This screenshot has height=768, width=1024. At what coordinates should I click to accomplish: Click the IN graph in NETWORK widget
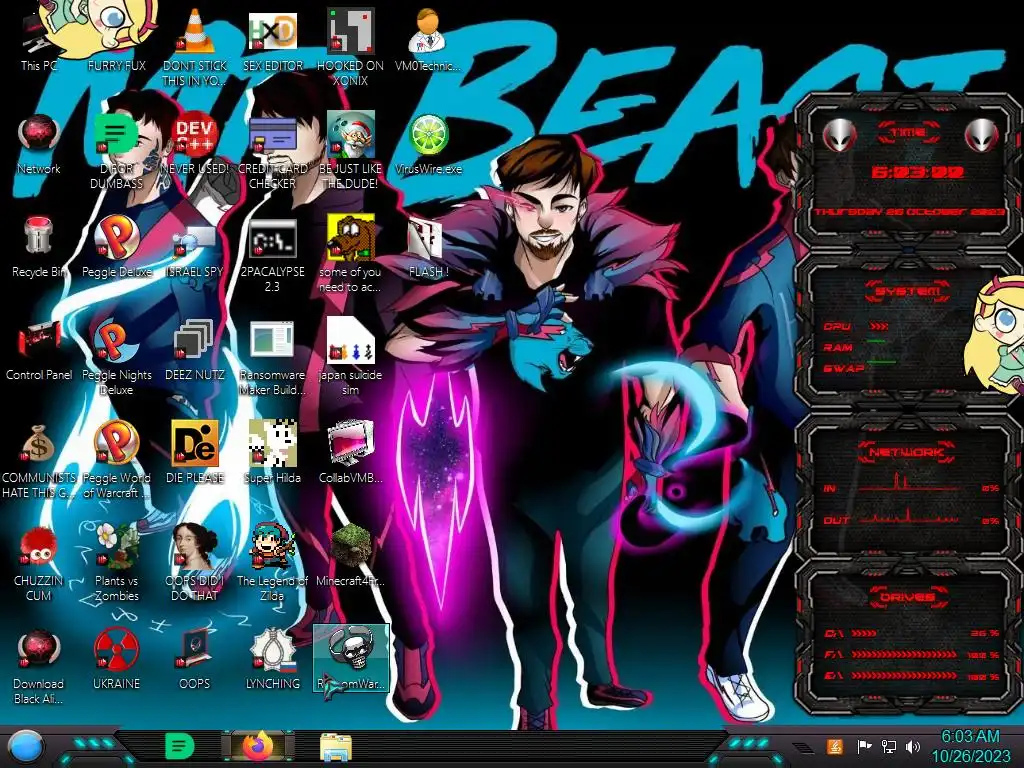coord(909,482)
